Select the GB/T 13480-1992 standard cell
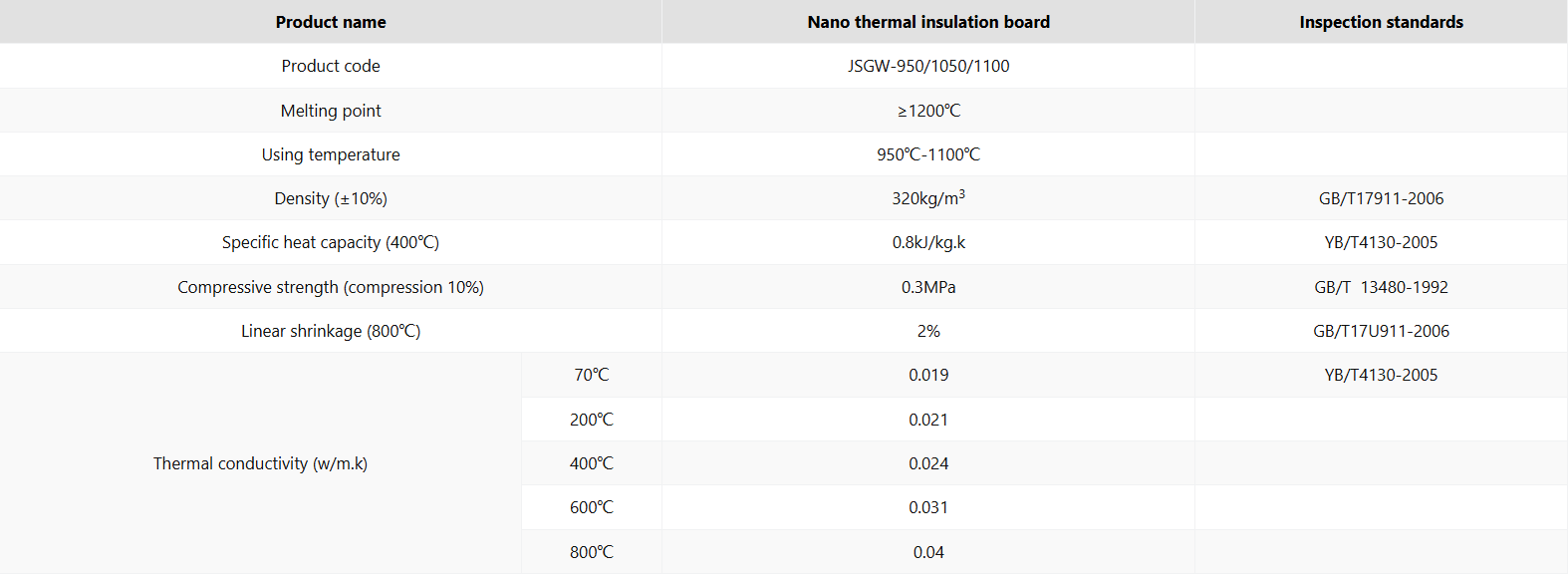 pos(1381,287)
